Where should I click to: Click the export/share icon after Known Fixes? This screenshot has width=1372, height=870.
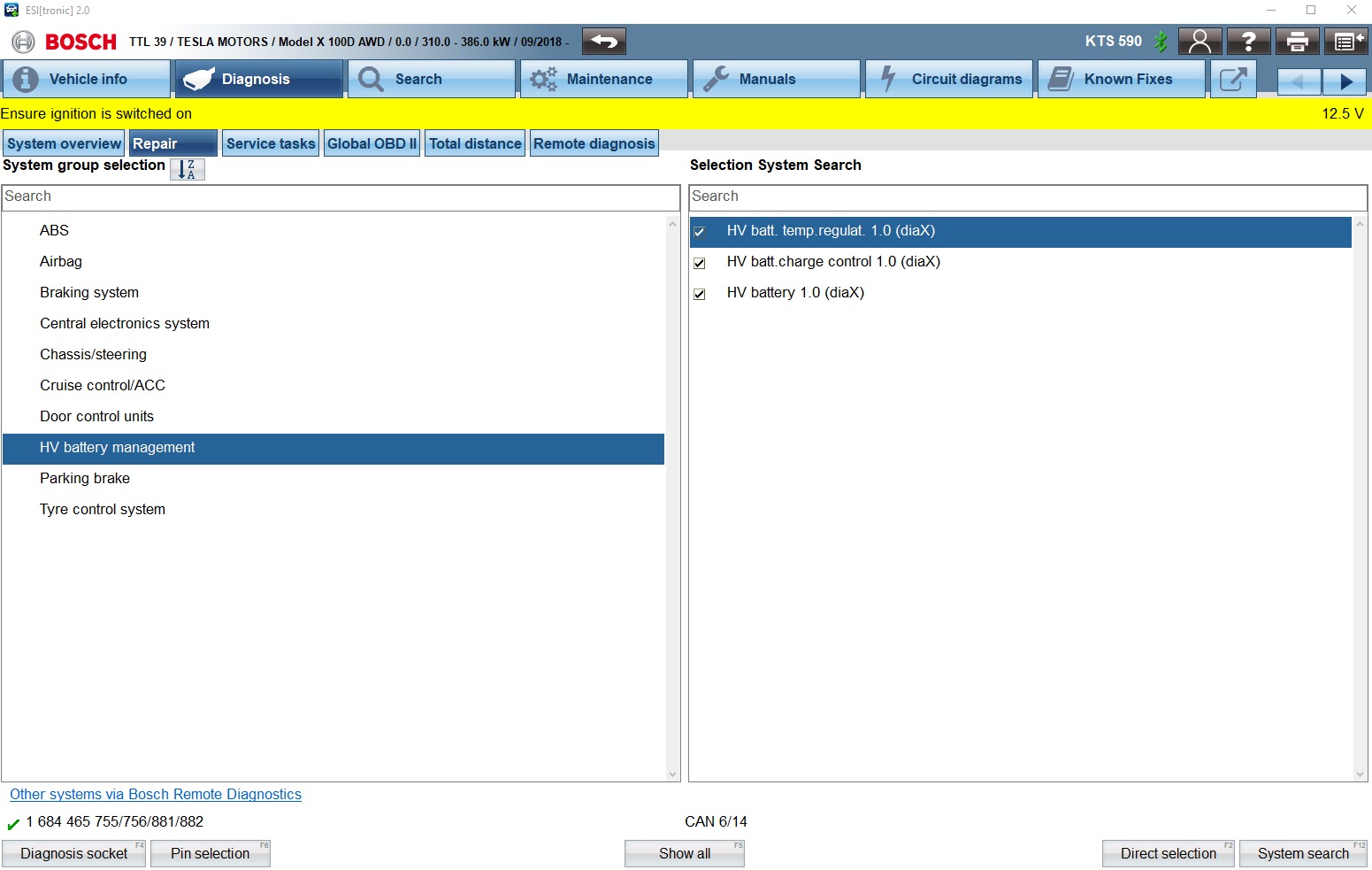coord(1233,80)
